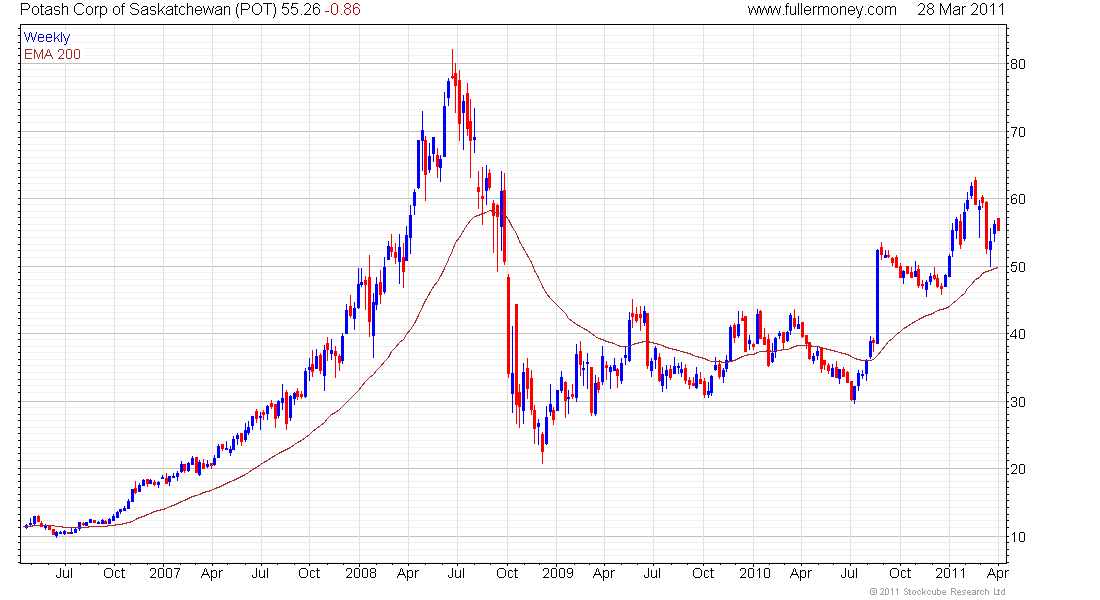Open the www.fullermoney.com link

[821, 10]
